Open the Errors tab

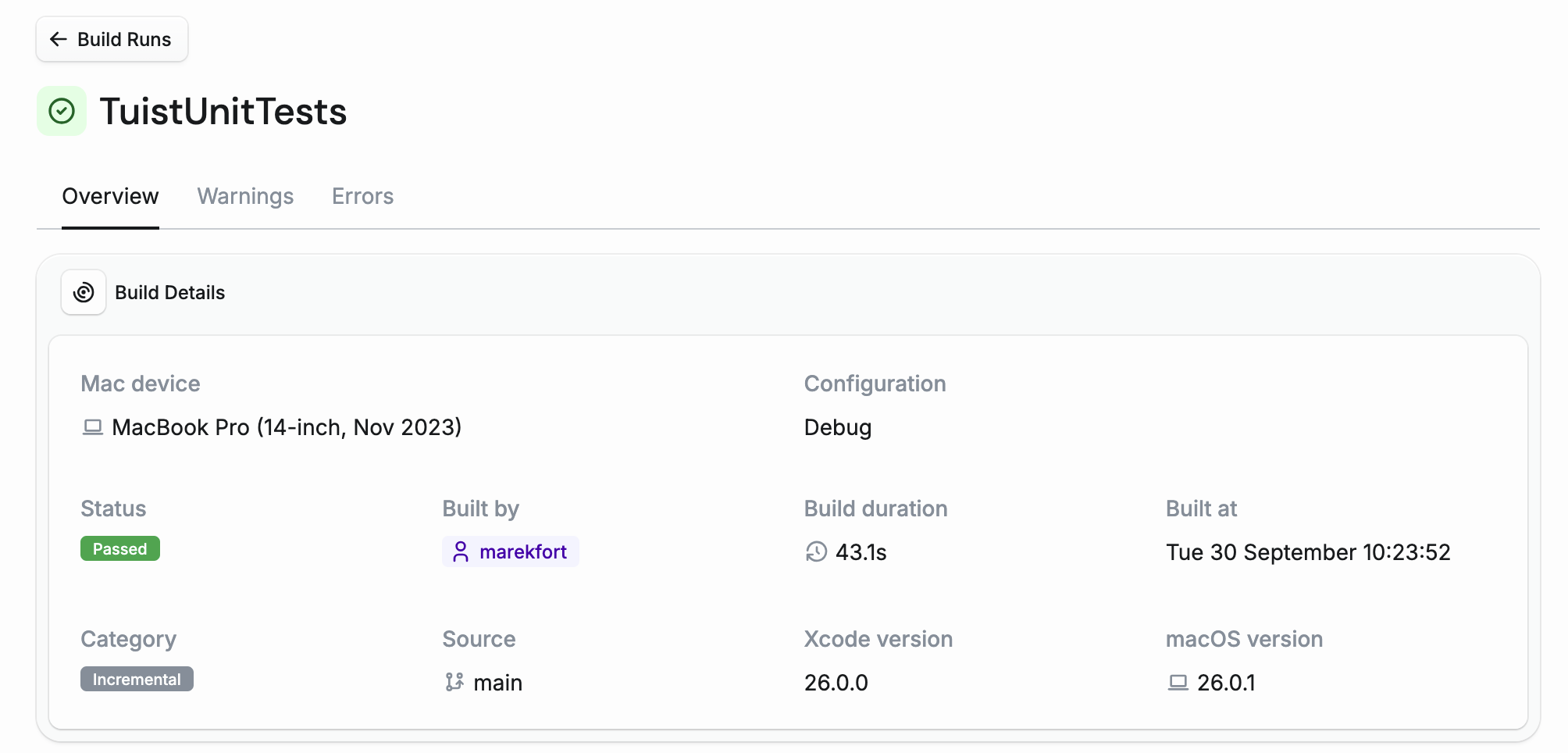(362, 196)
